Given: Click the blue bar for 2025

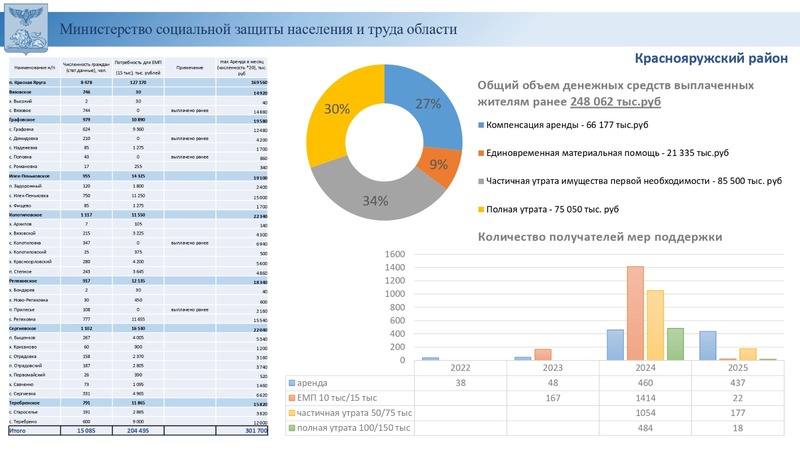Looking at the screenshot, I should (x=708, y=345).
